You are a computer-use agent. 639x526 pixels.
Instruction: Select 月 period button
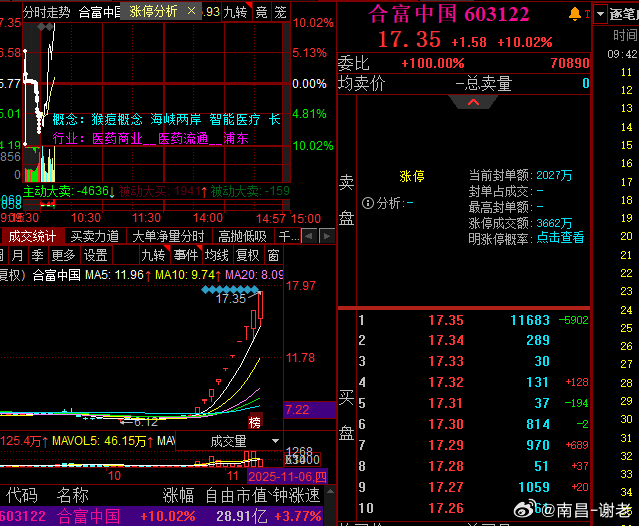click(x=18, y=255)
